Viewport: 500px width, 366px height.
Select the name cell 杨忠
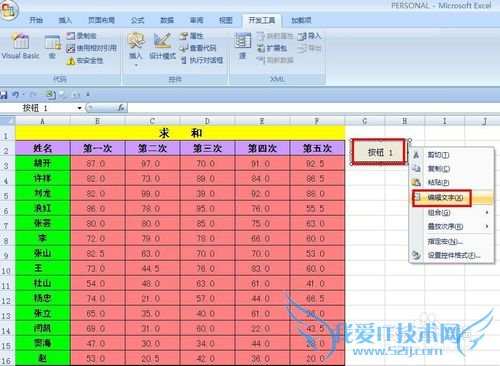point(43,298)
